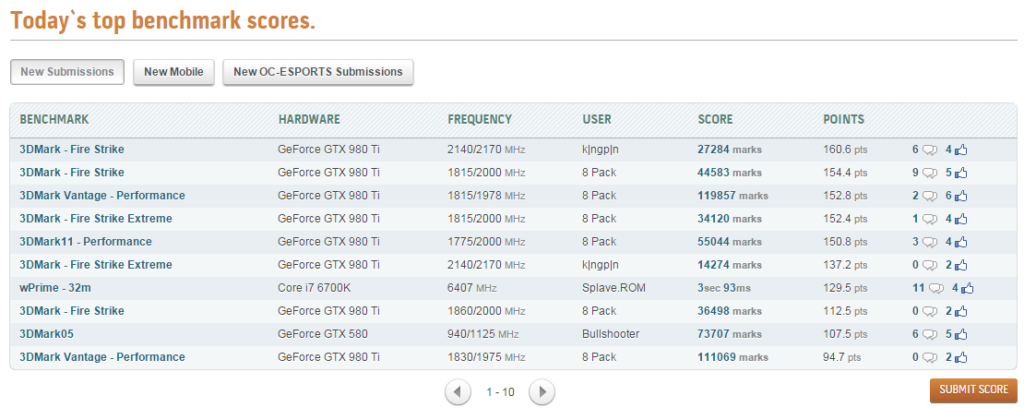Open comments on 44583 marks Fire Strike
This screenshot has height=408, width=1024.
click(929, 173)
